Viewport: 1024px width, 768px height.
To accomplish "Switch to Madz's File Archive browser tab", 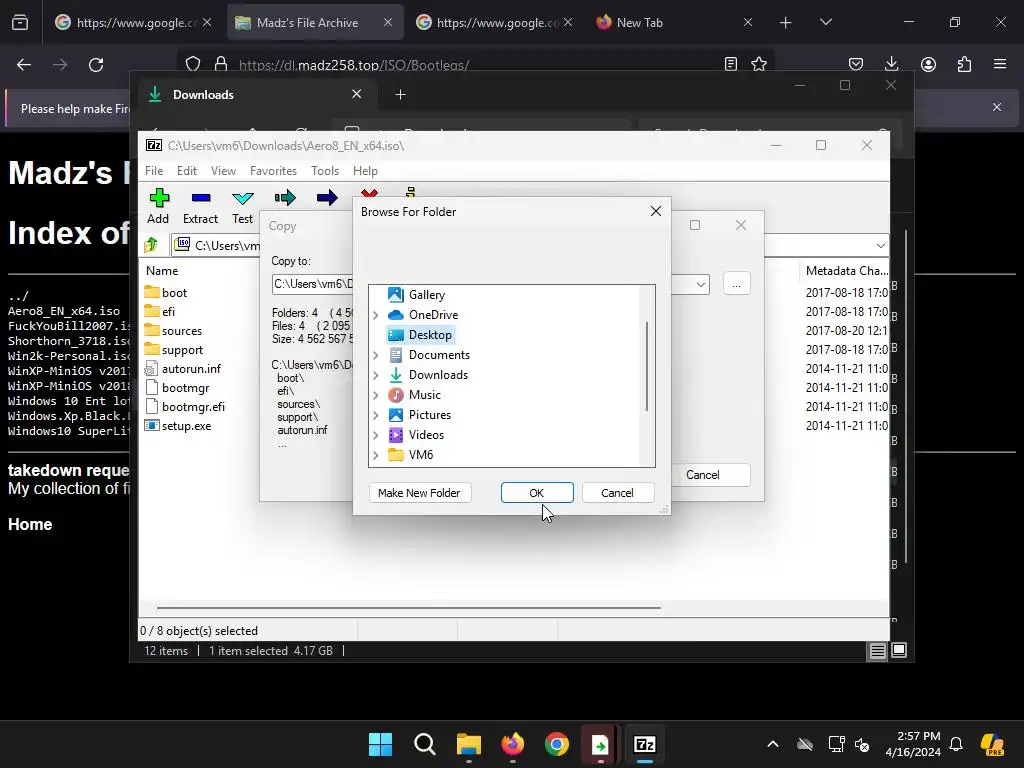I will coord(315,22).
